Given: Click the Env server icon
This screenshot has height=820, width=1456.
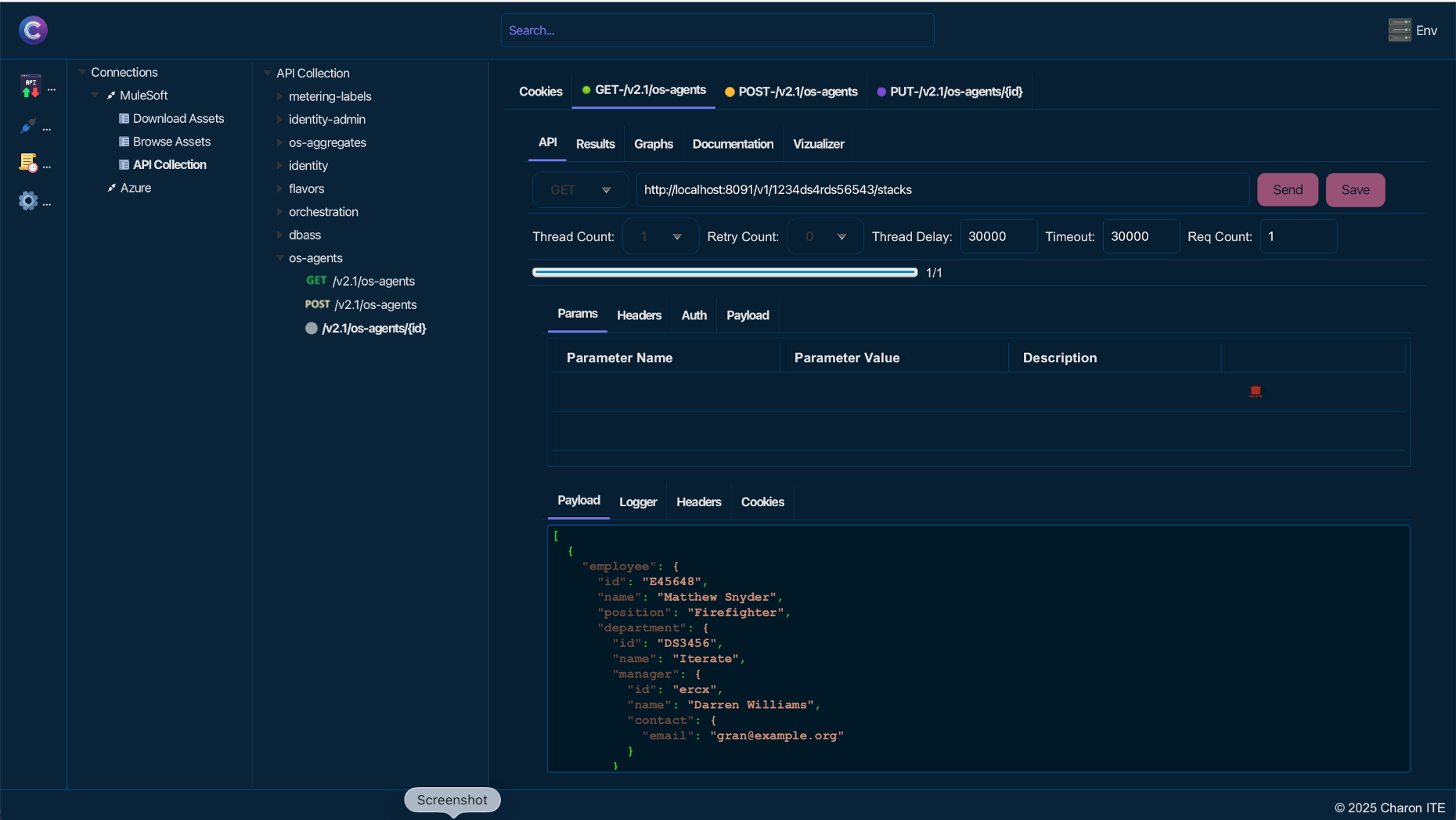Looking at the screenshot, I should click(1400, 31).
